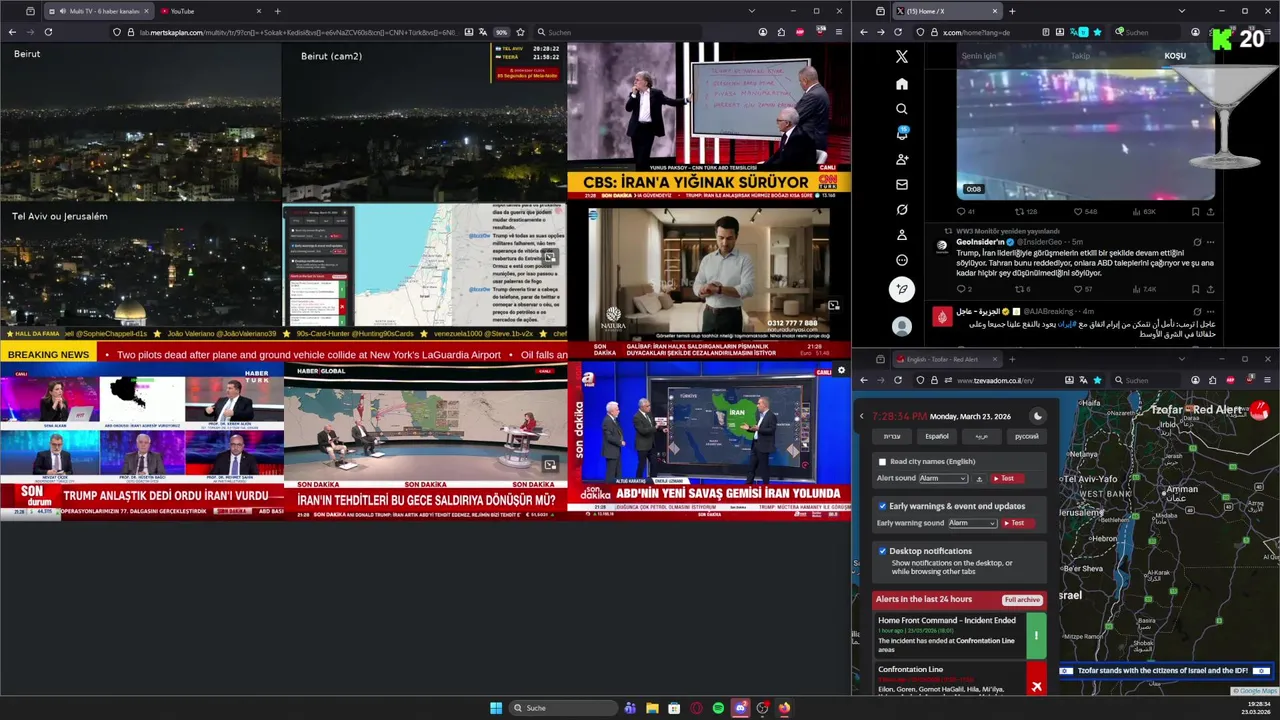1280x720 pixels.
Task: Open X notifications bell icon
Action: pos(901,134)
